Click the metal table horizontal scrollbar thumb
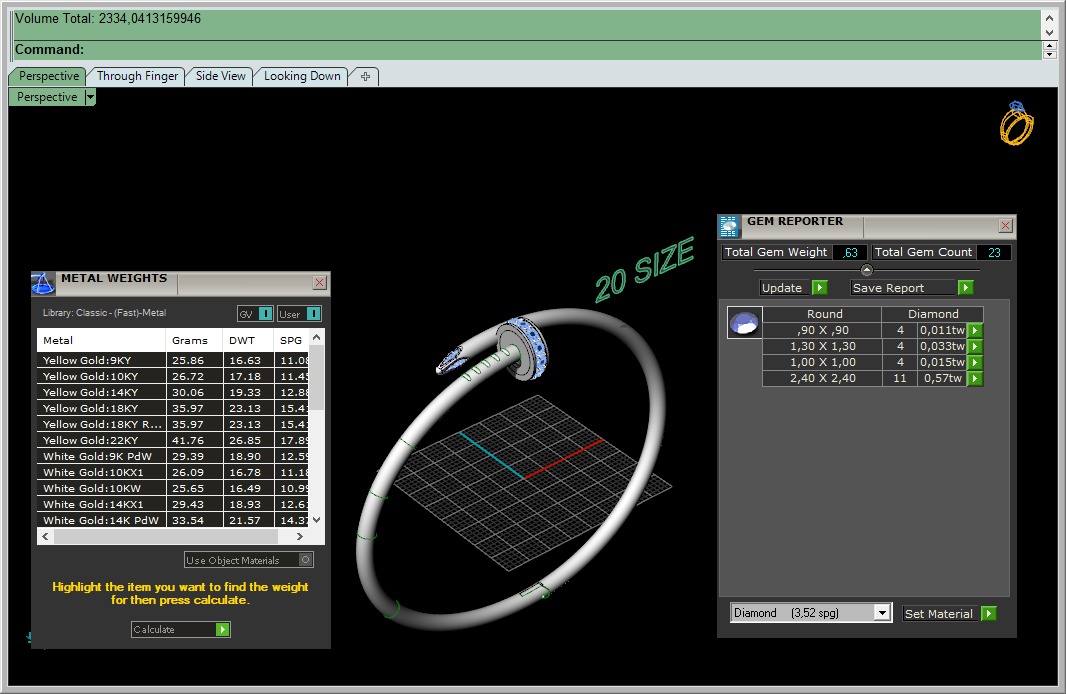Screen dimensions: 1066x694 (167, 536)
